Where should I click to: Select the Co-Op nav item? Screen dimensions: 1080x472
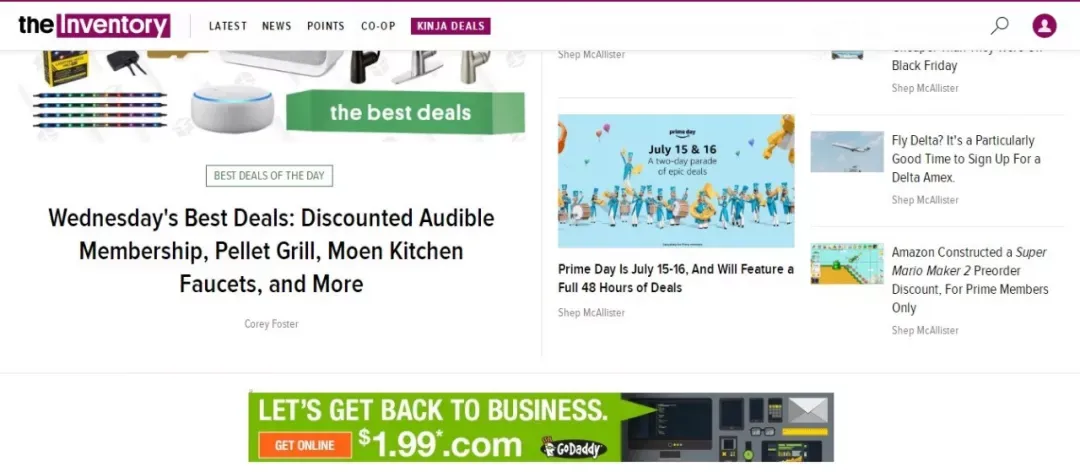tap(378, 26)
